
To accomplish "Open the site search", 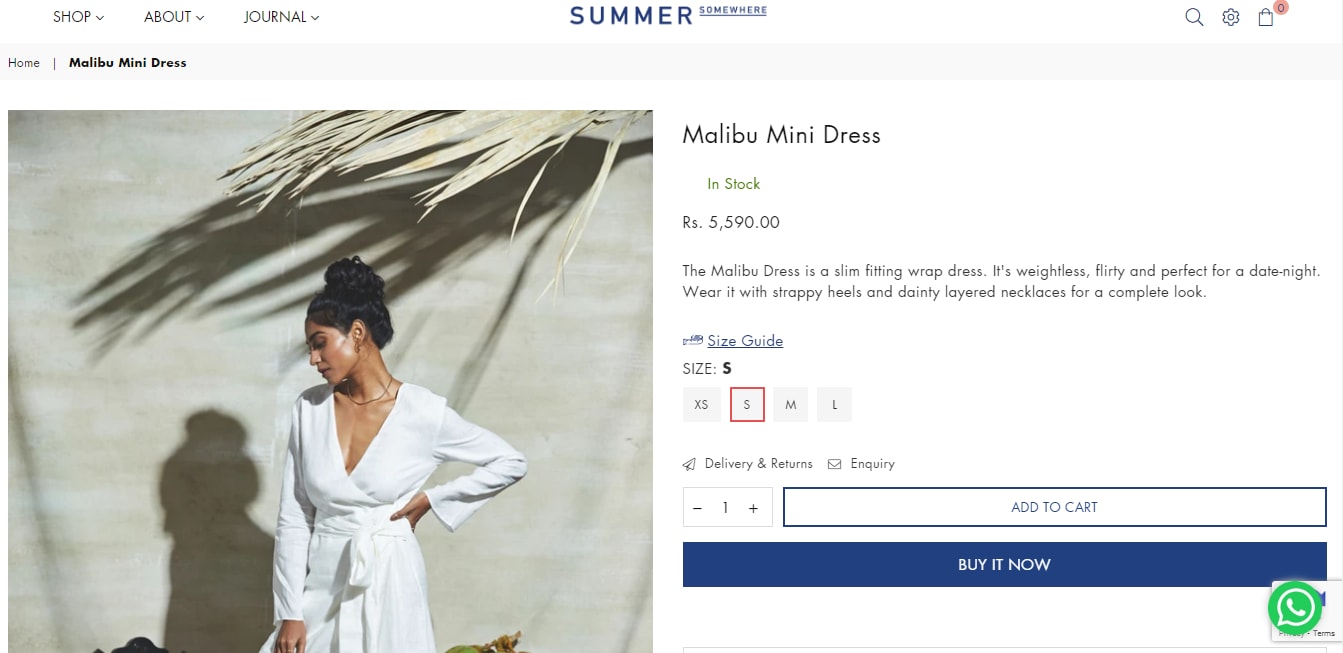I will click(x=1194, y=17).
